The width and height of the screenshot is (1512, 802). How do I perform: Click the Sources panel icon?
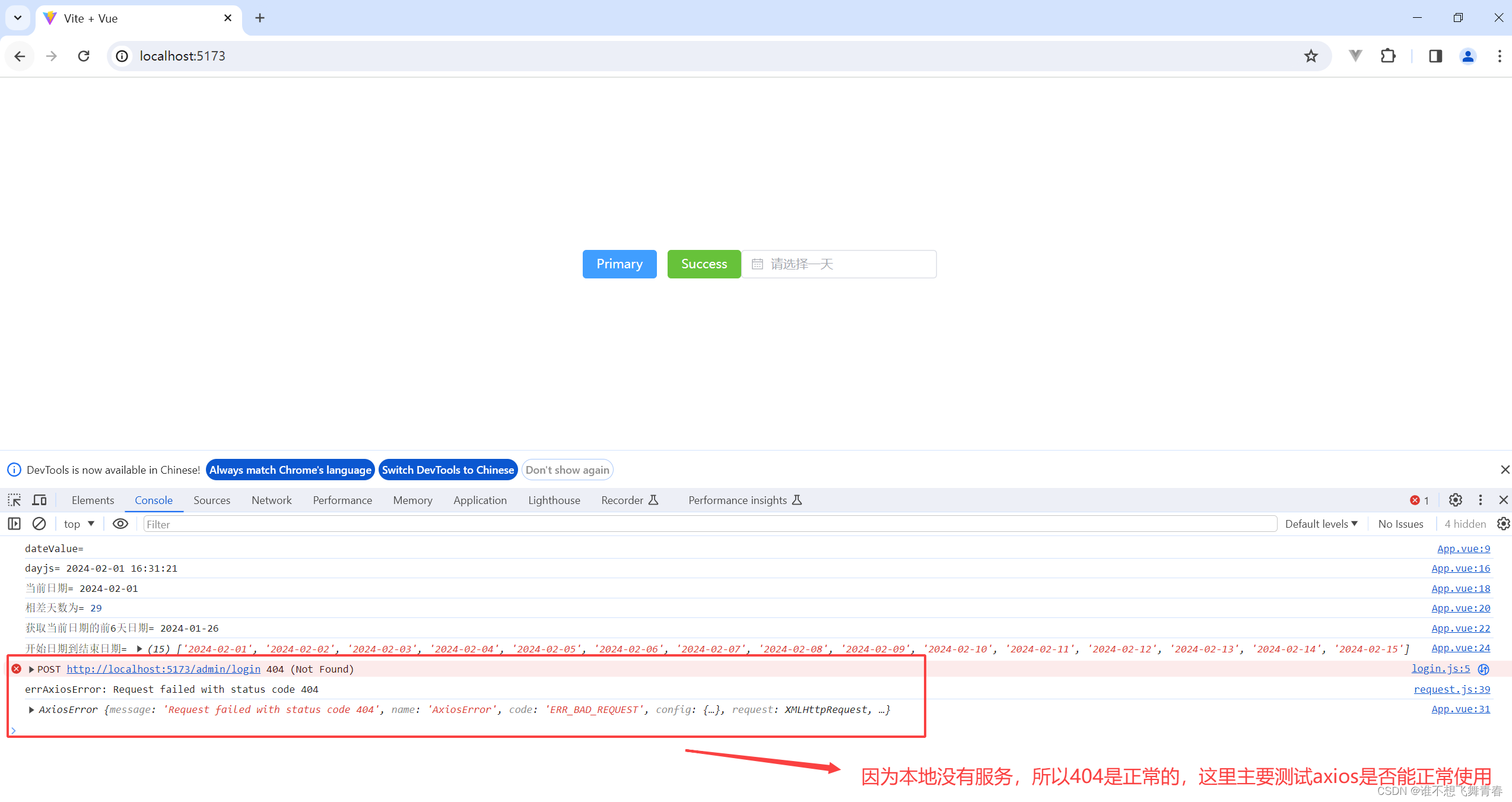point(211,500)
